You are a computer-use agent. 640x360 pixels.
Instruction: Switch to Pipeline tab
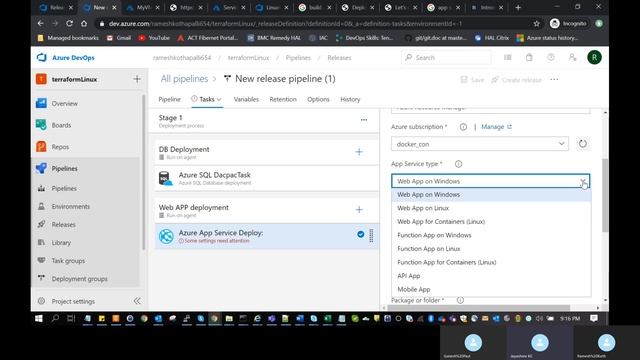169,99
